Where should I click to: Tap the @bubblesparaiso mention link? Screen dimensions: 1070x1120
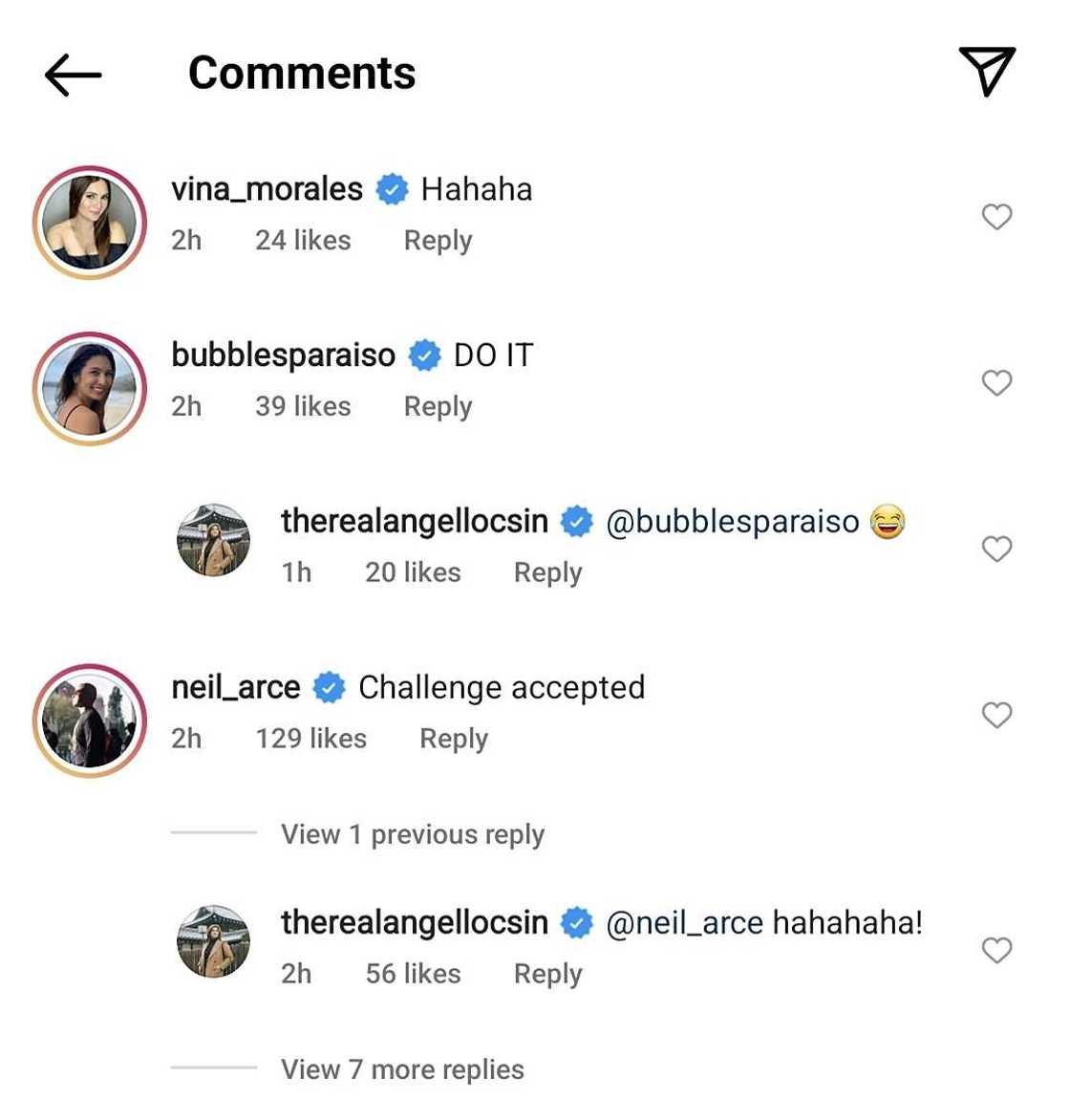(x=733, y=522)
